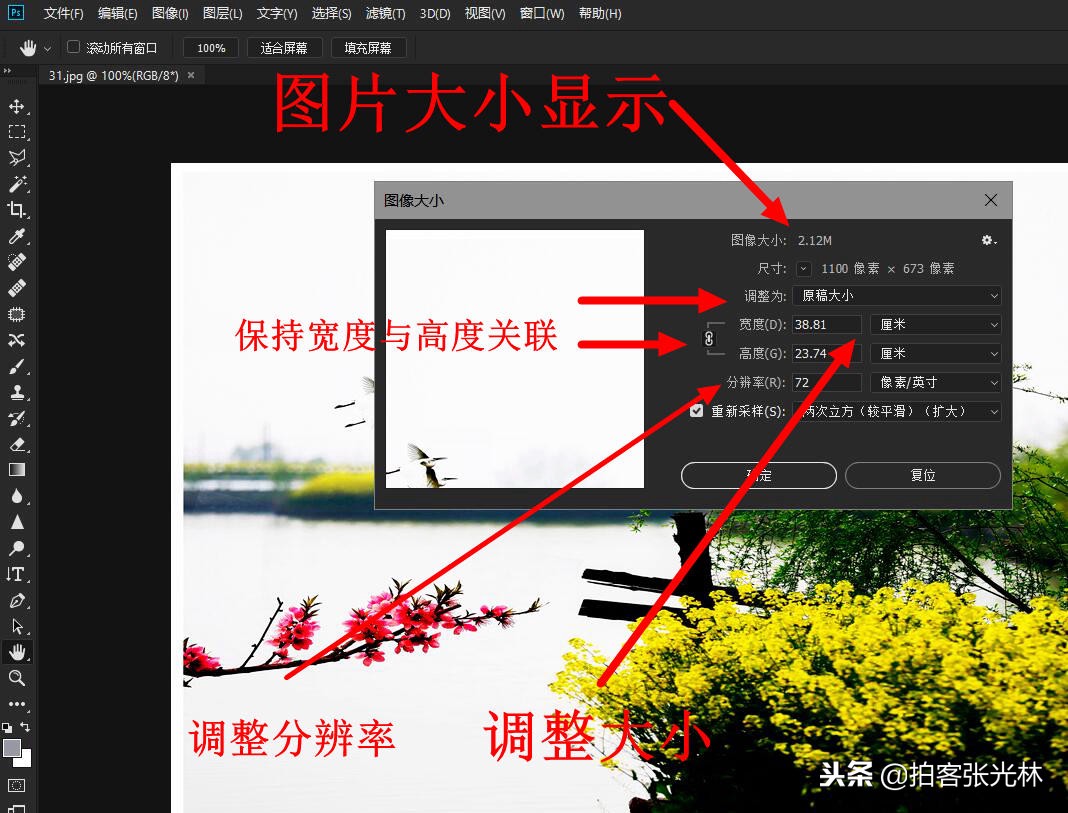The image size is (1068, 813).
Task: Select the Brush tool
Action: pyautogui.click(x=17, y=367)
